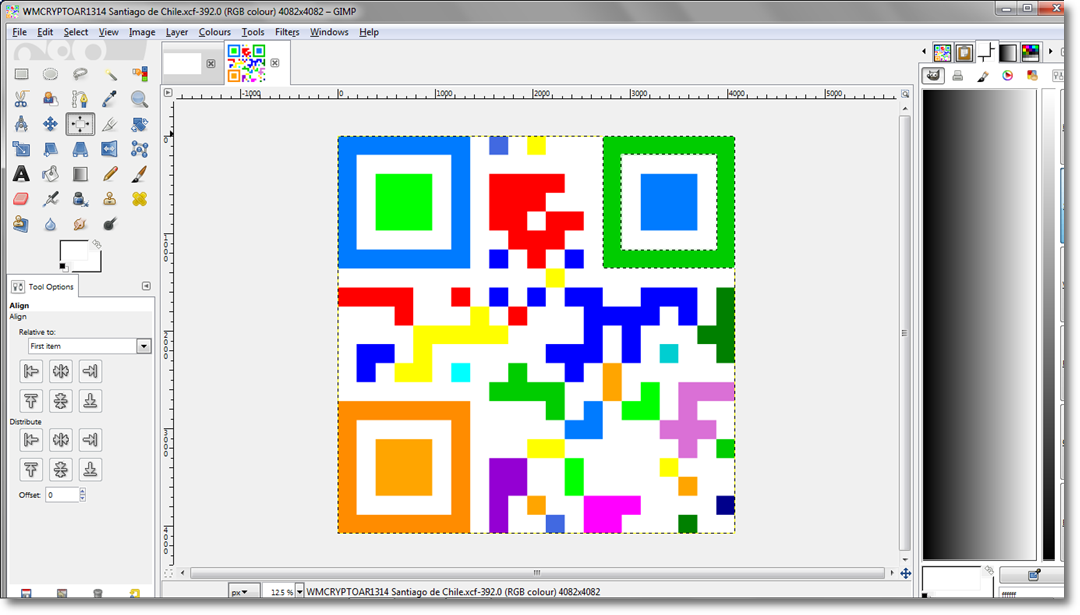Close the QR code image tab
Screen dimensions: 1080x615
275,63
